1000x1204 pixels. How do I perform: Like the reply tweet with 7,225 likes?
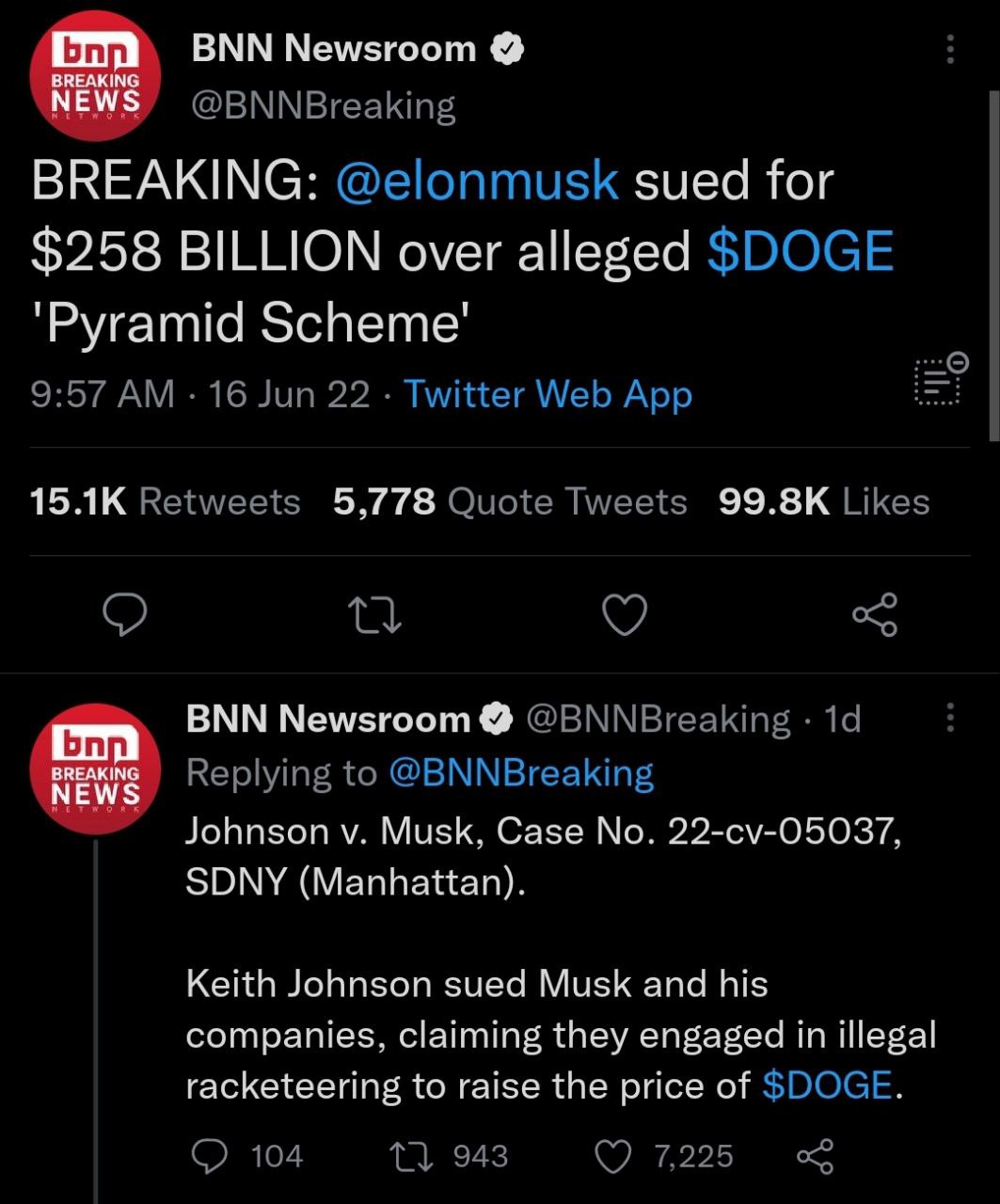(614, 1156)
